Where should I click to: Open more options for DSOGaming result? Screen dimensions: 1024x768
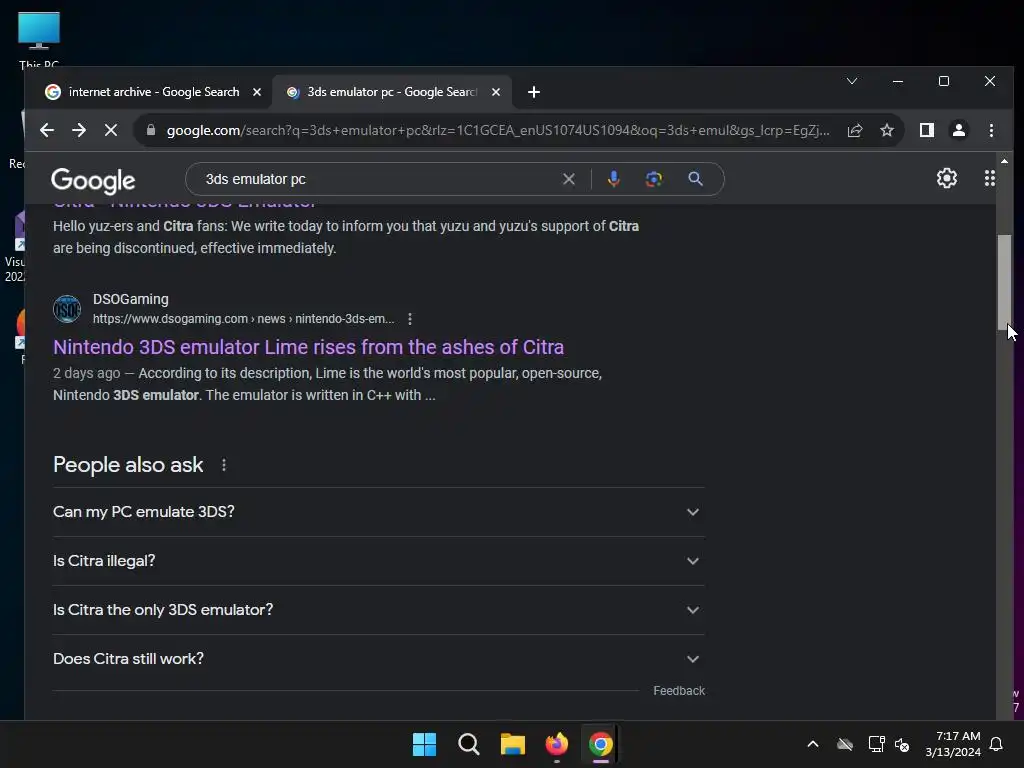coord(409,319)
